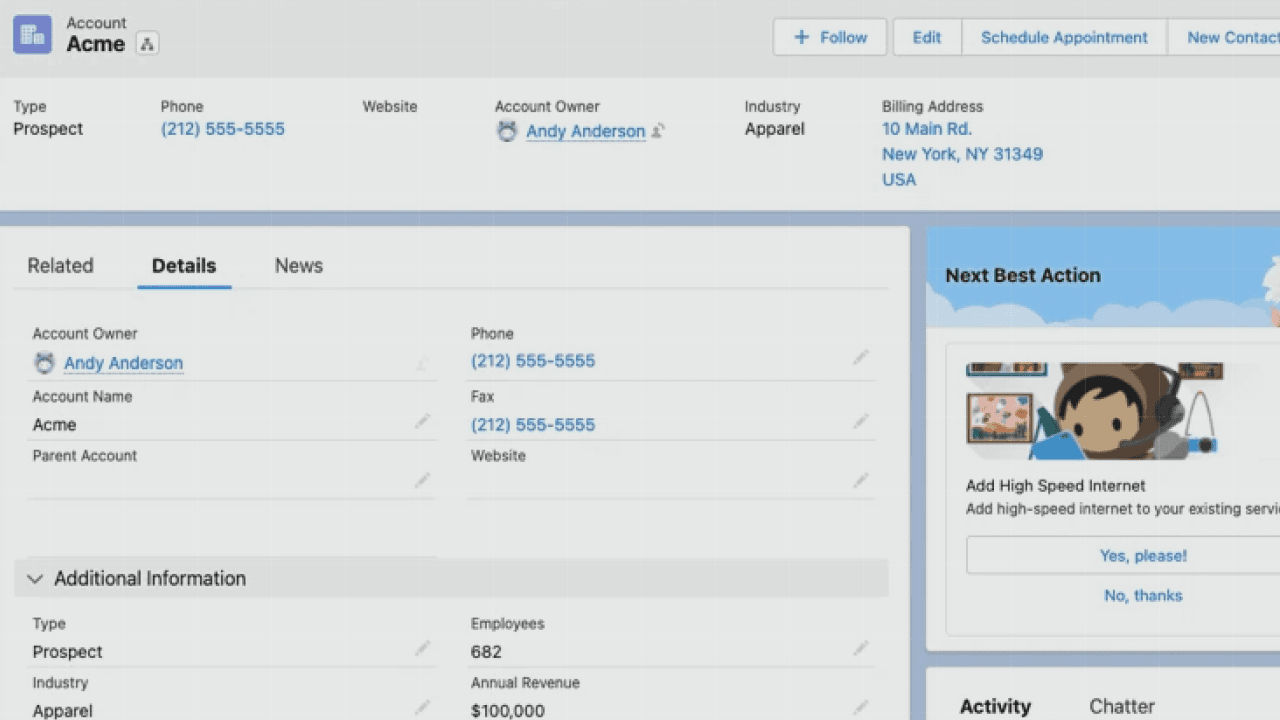Image resolution: width=1280 pixels, height=720 pixels.
Task: Open the News tab
Action: pyautogui.click(x=299, y=266)
